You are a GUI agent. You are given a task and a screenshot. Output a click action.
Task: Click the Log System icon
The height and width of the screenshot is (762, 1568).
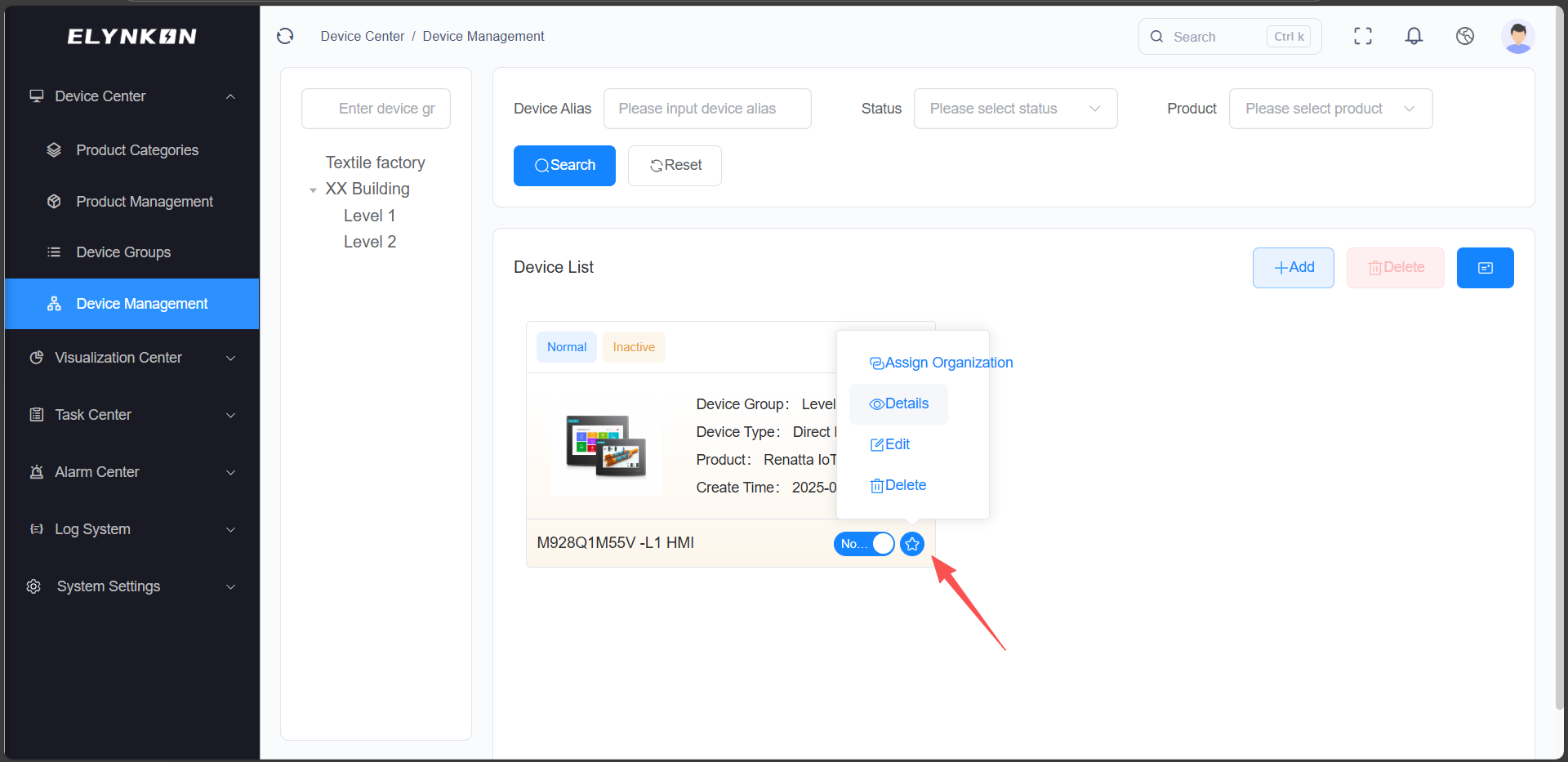click(x=37, y=529)
